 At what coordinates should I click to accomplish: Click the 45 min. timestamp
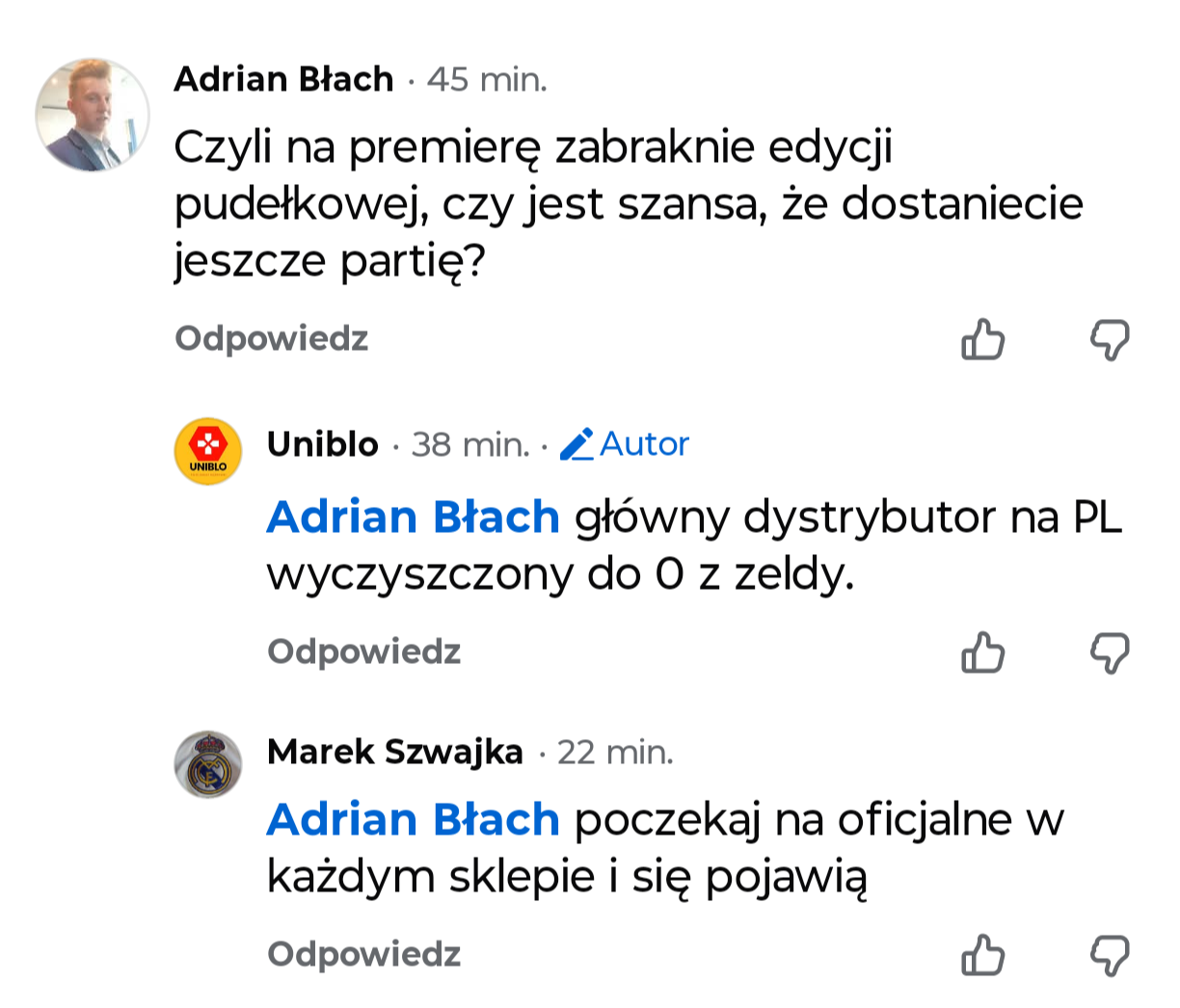click(x=487, y=79)
